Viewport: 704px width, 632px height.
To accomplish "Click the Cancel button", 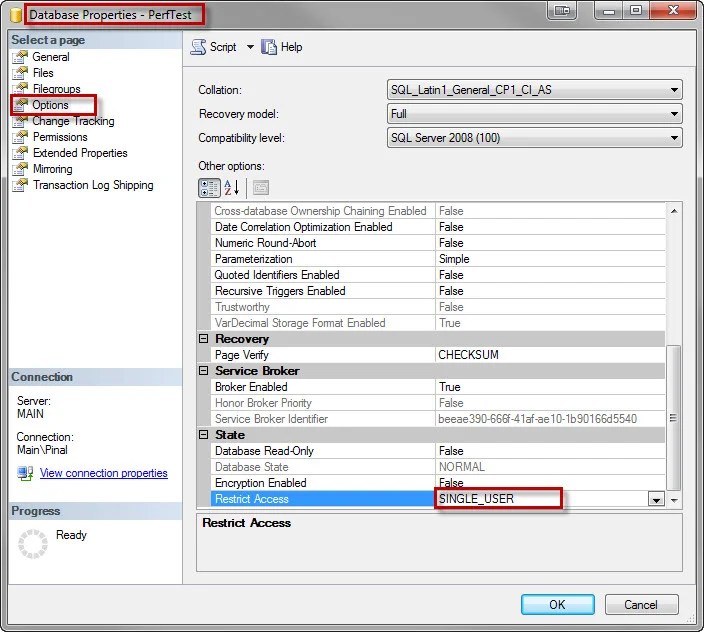I will pyautogui.click(x=641, y=605).
